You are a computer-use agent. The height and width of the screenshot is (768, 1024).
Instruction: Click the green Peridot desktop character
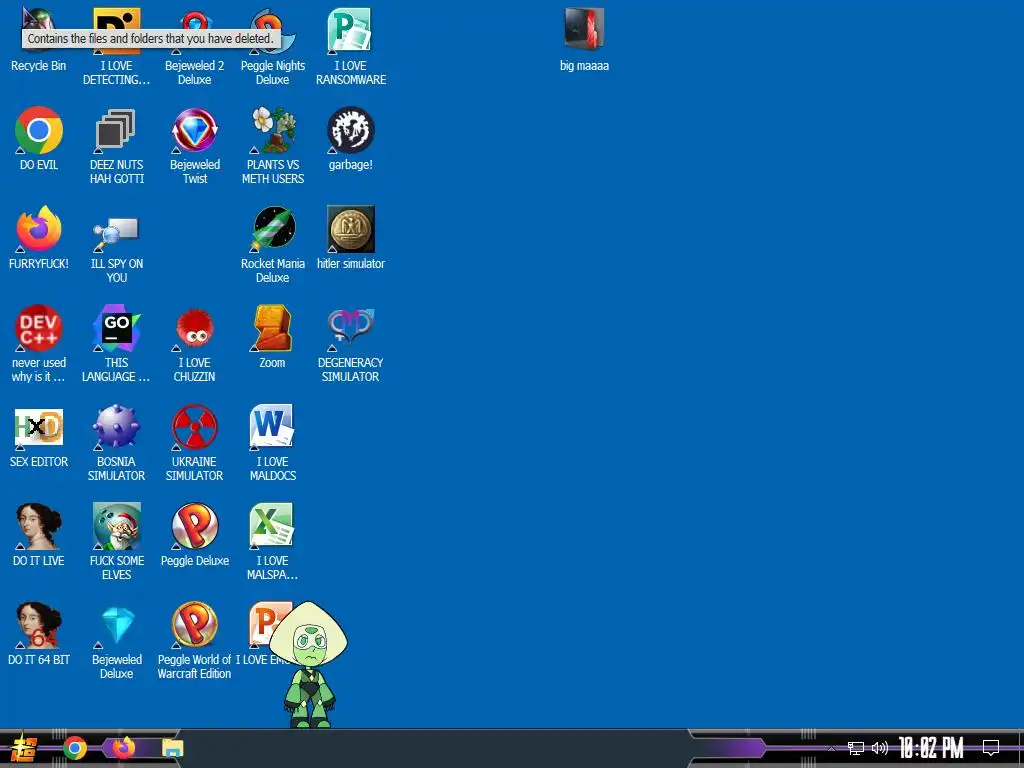308,664
